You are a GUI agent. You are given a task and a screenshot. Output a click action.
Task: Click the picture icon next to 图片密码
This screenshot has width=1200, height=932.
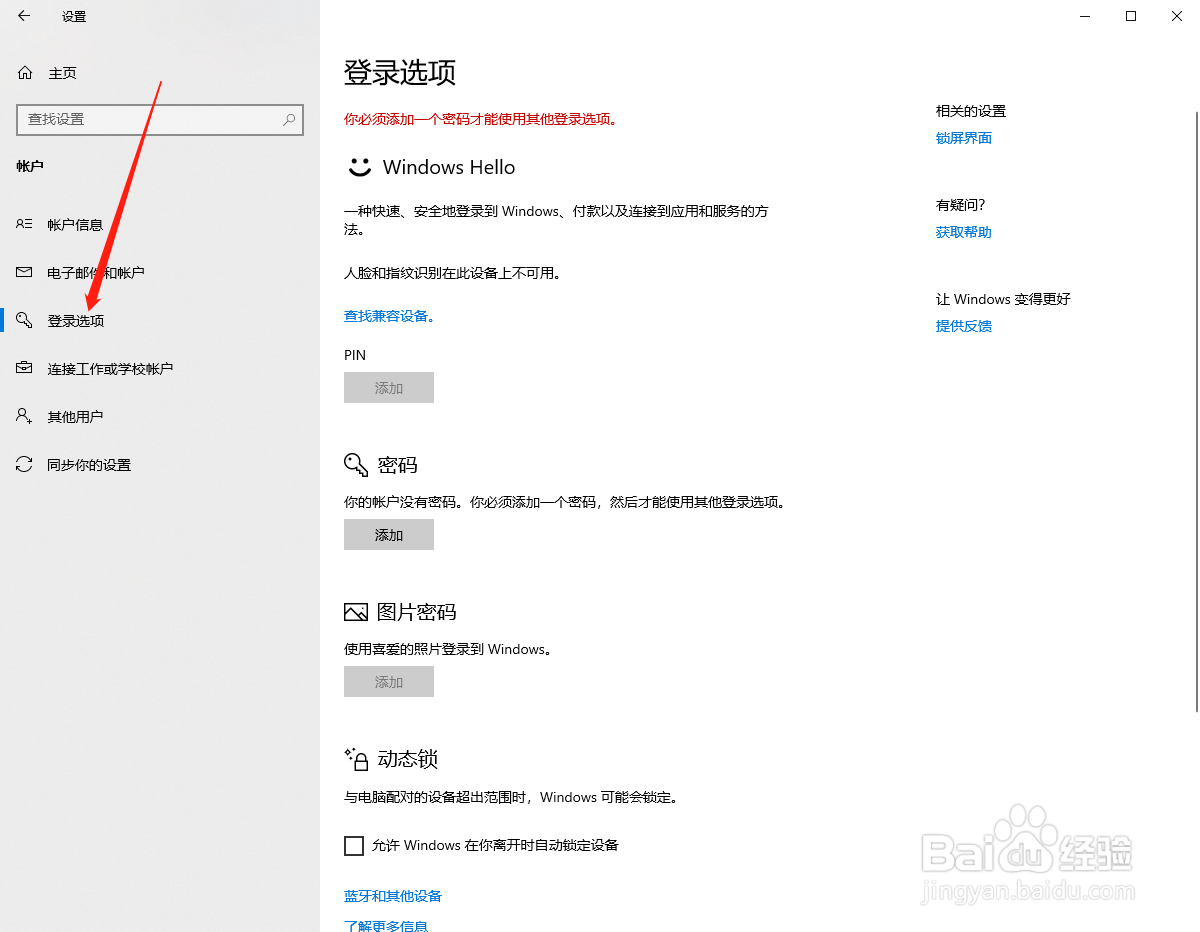pos(356,612)
